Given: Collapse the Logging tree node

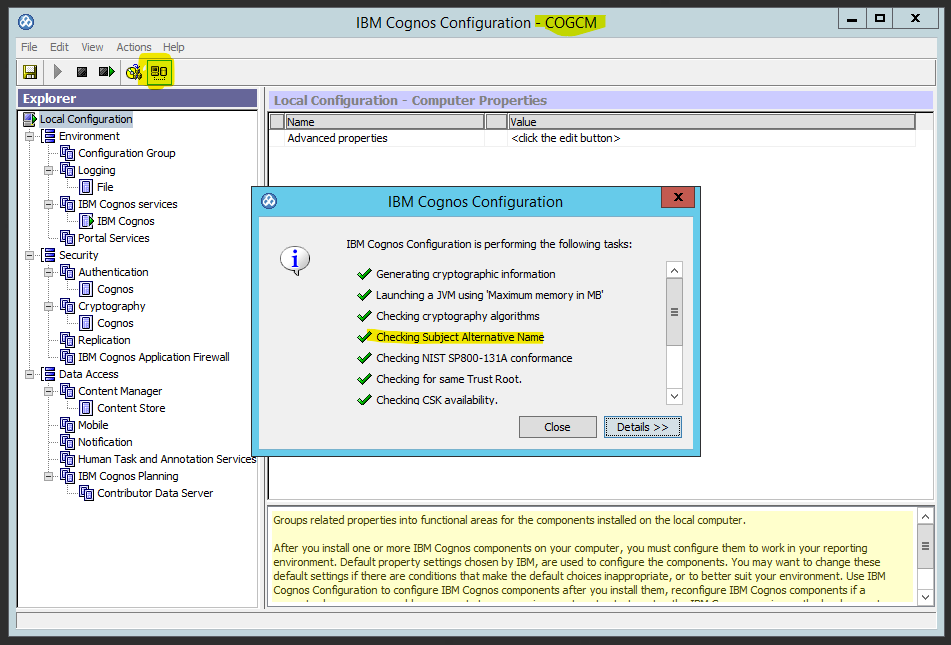Looking at the screenshot, I should coord(49,171).
